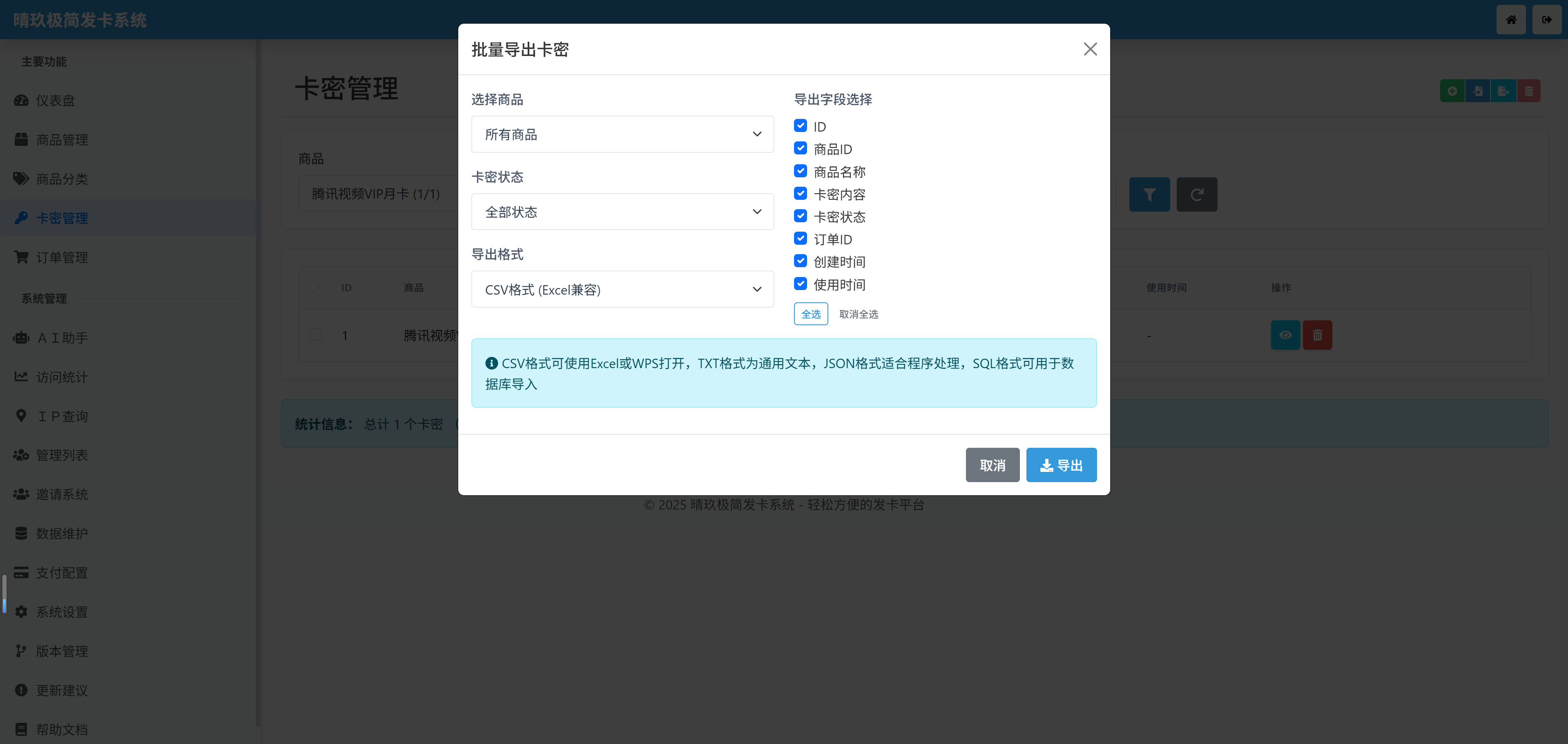
Task: Toggle the ID export field checkbox
Action: [x=801, y=126]
